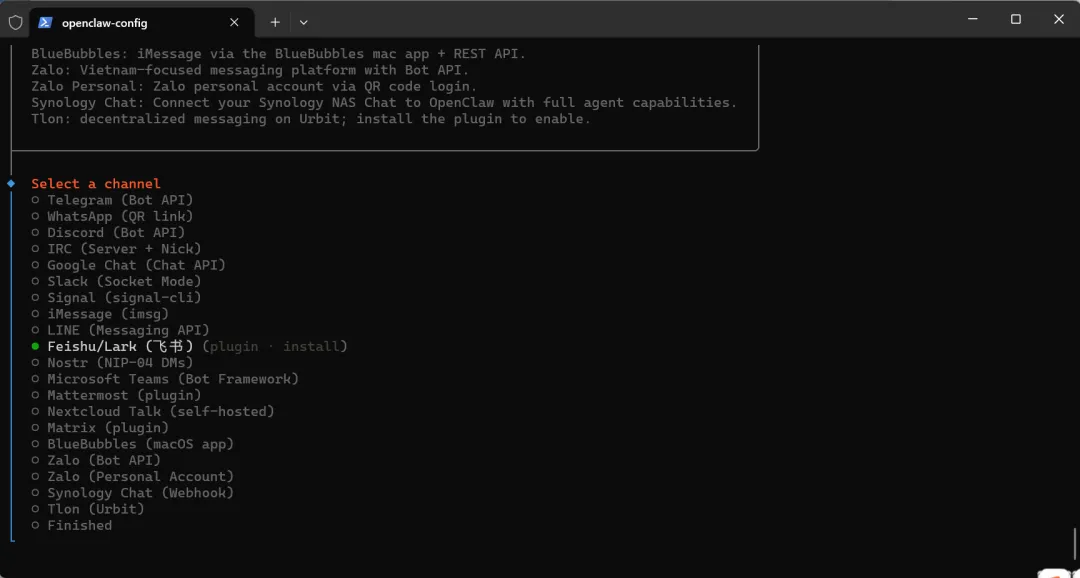Close the openclaw-config tab
Viewport: 1080px width, 578px height.
pos(234,22)
